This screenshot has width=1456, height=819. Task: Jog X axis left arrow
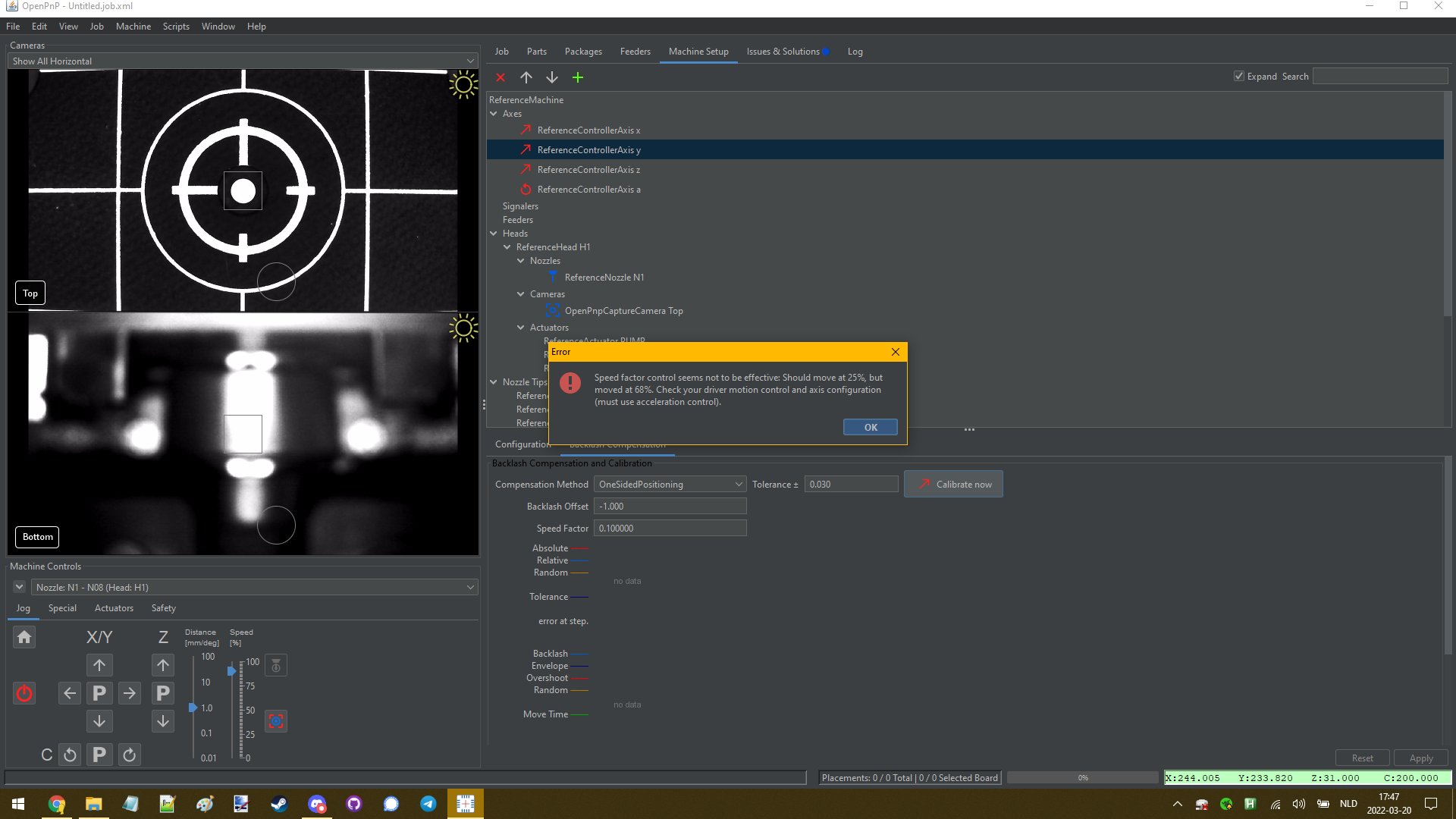[x=70, y=693]
